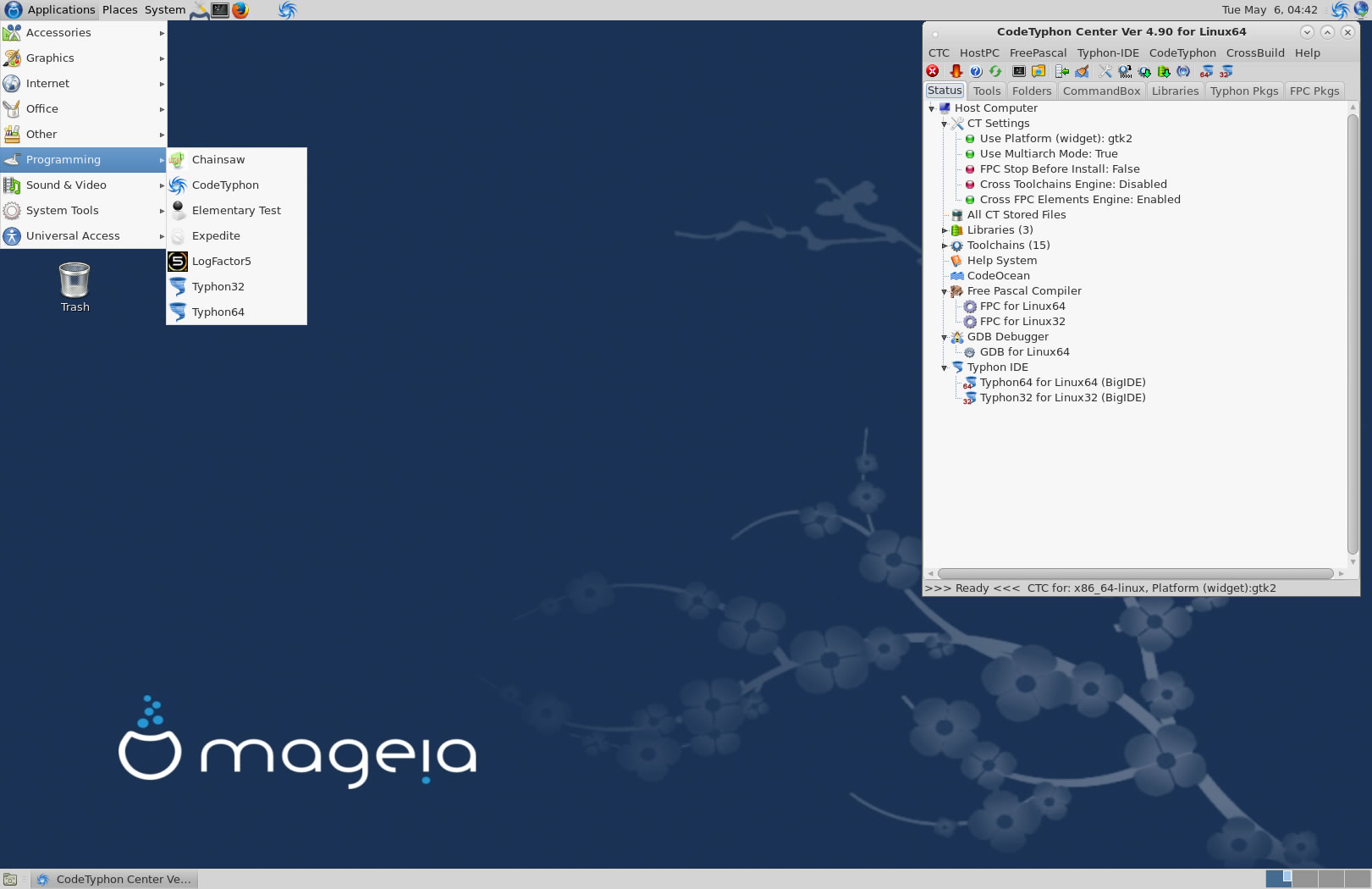Select FPC for Linux64 tree item
Screen dimensions: 1372x889
coord(1022,306)
